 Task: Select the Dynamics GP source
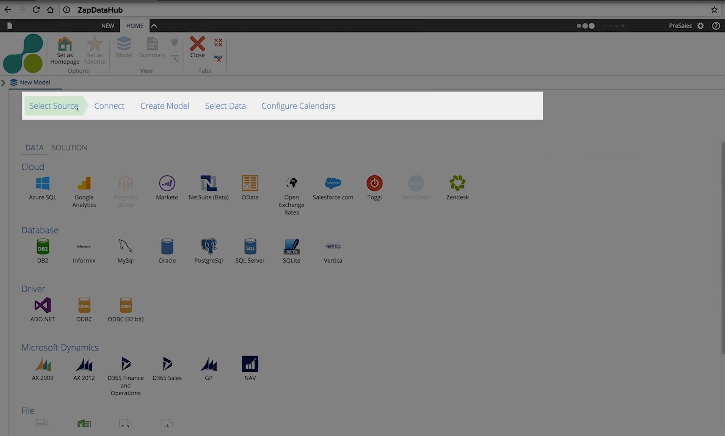tap(209, 368)
